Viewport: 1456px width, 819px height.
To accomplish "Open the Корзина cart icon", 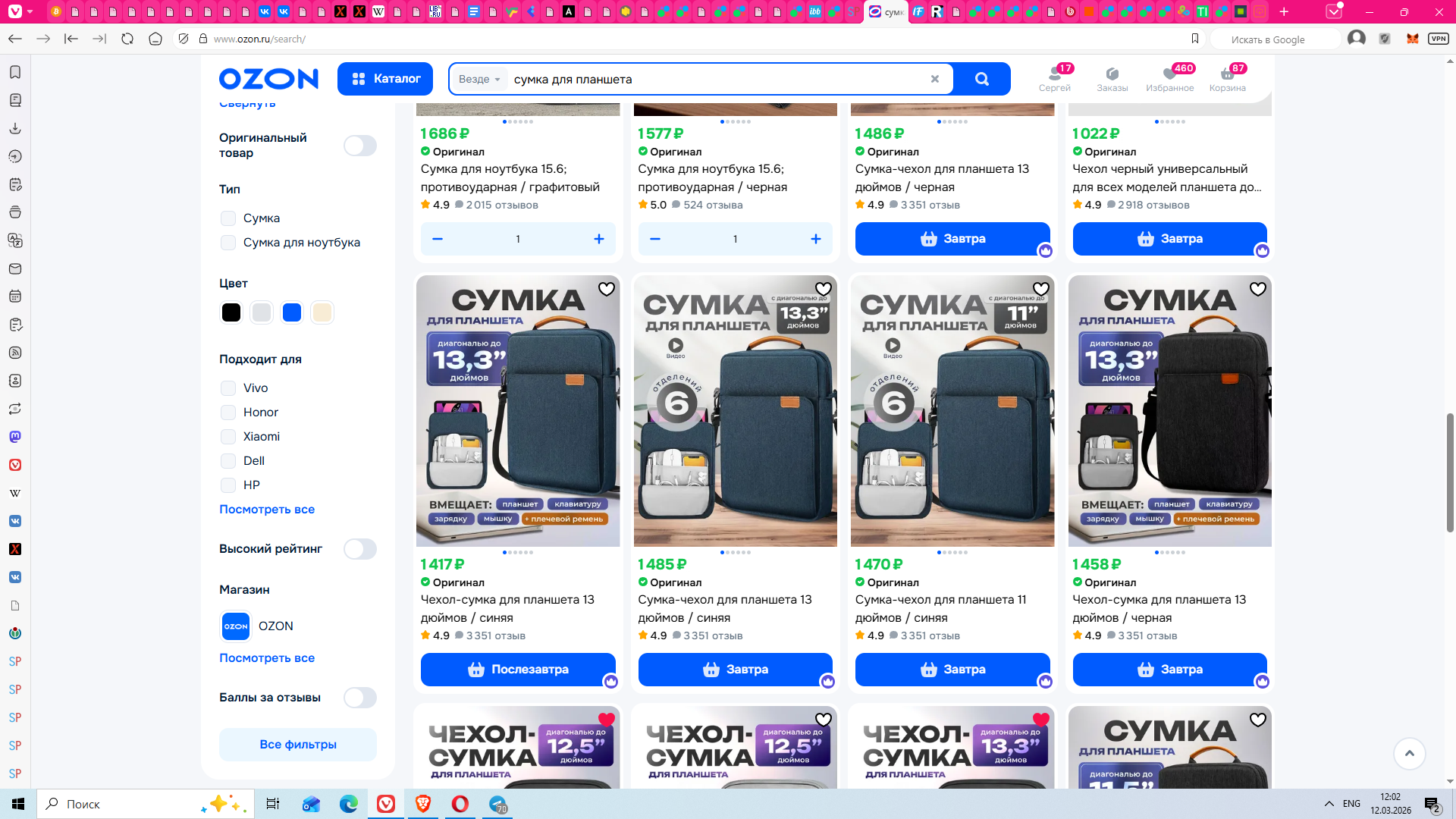I will click(1227, 78).
